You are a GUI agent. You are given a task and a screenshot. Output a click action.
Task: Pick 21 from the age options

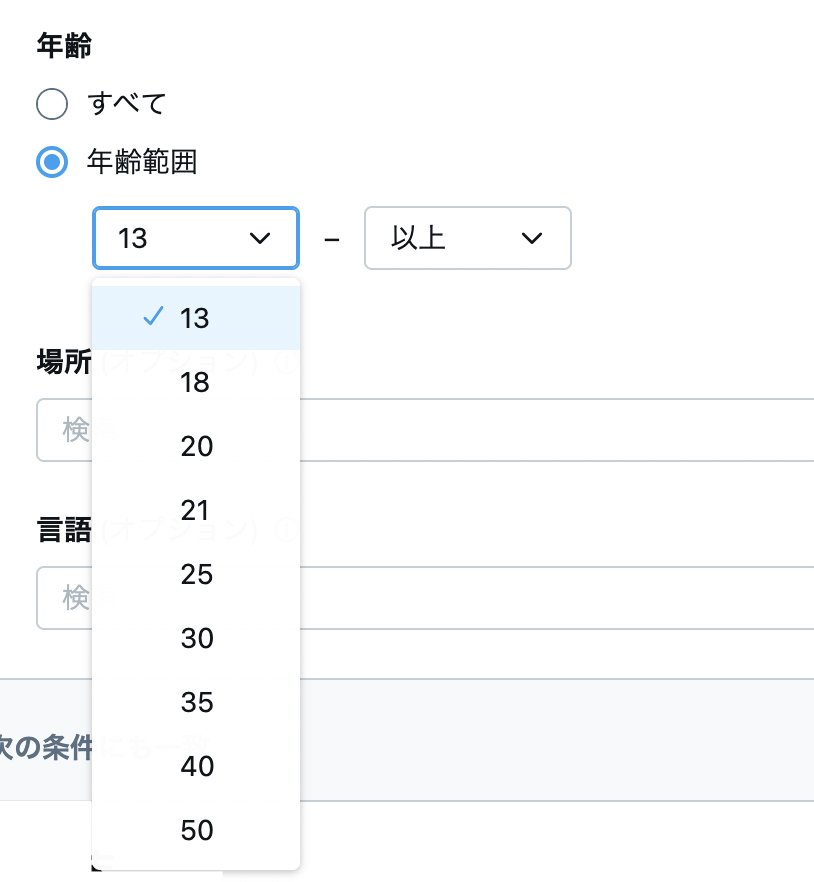tap(195, 510)
